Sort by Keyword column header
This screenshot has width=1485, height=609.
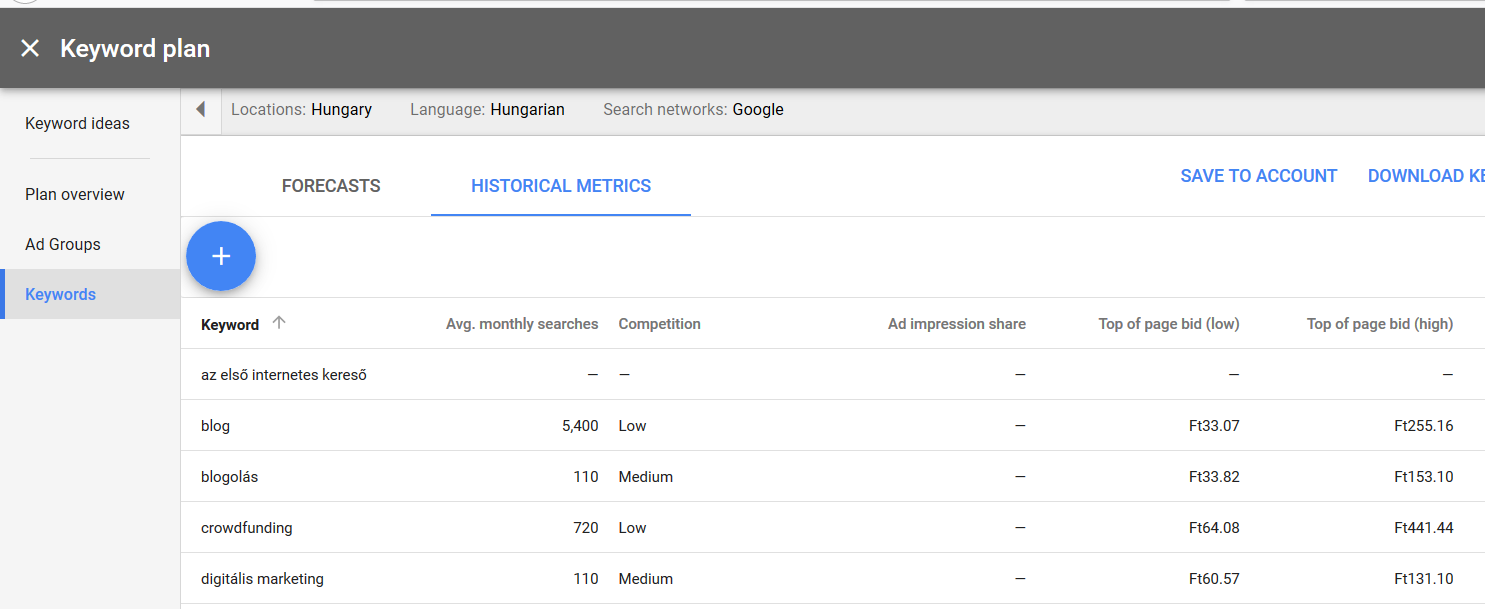pos(230,324)
